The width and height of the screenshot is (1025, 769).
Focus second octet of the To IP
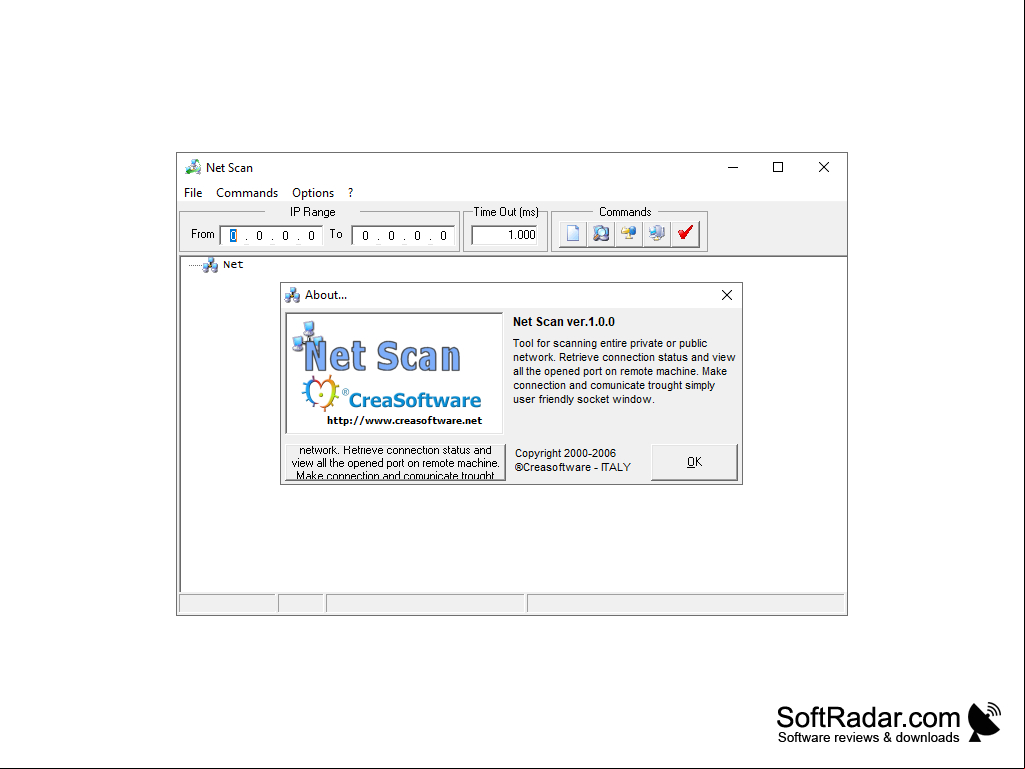pos(392,235)
